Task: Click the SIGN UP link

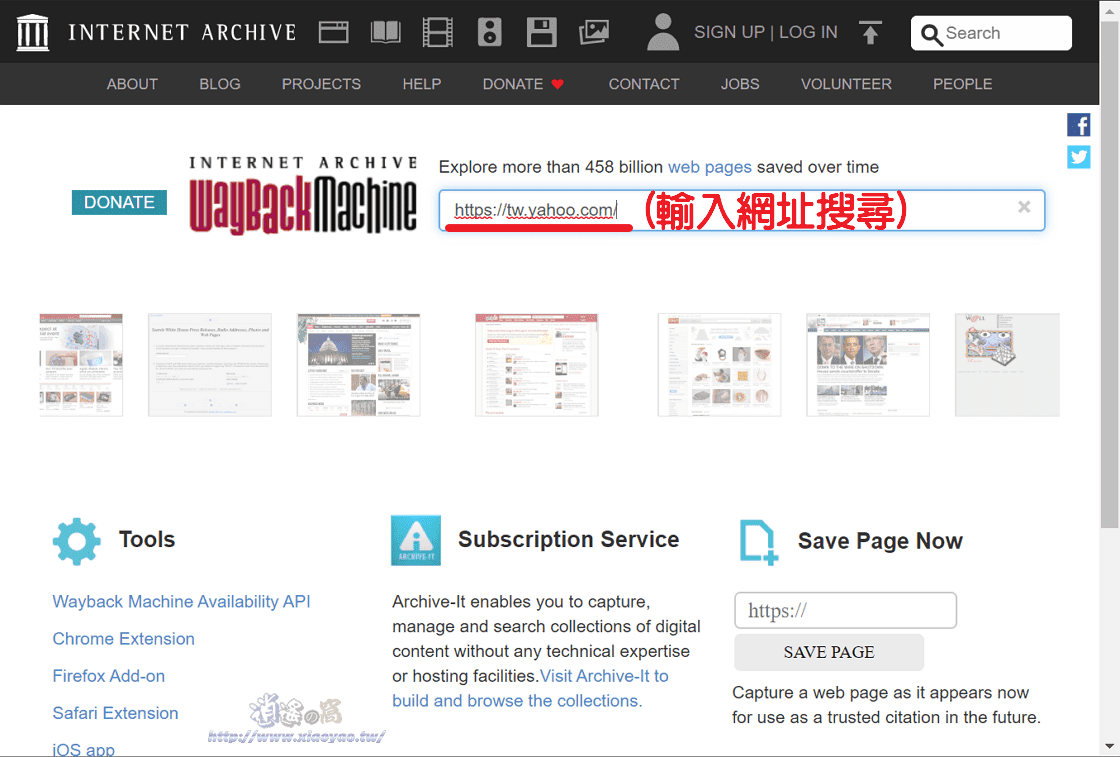Action: point(729,32)
